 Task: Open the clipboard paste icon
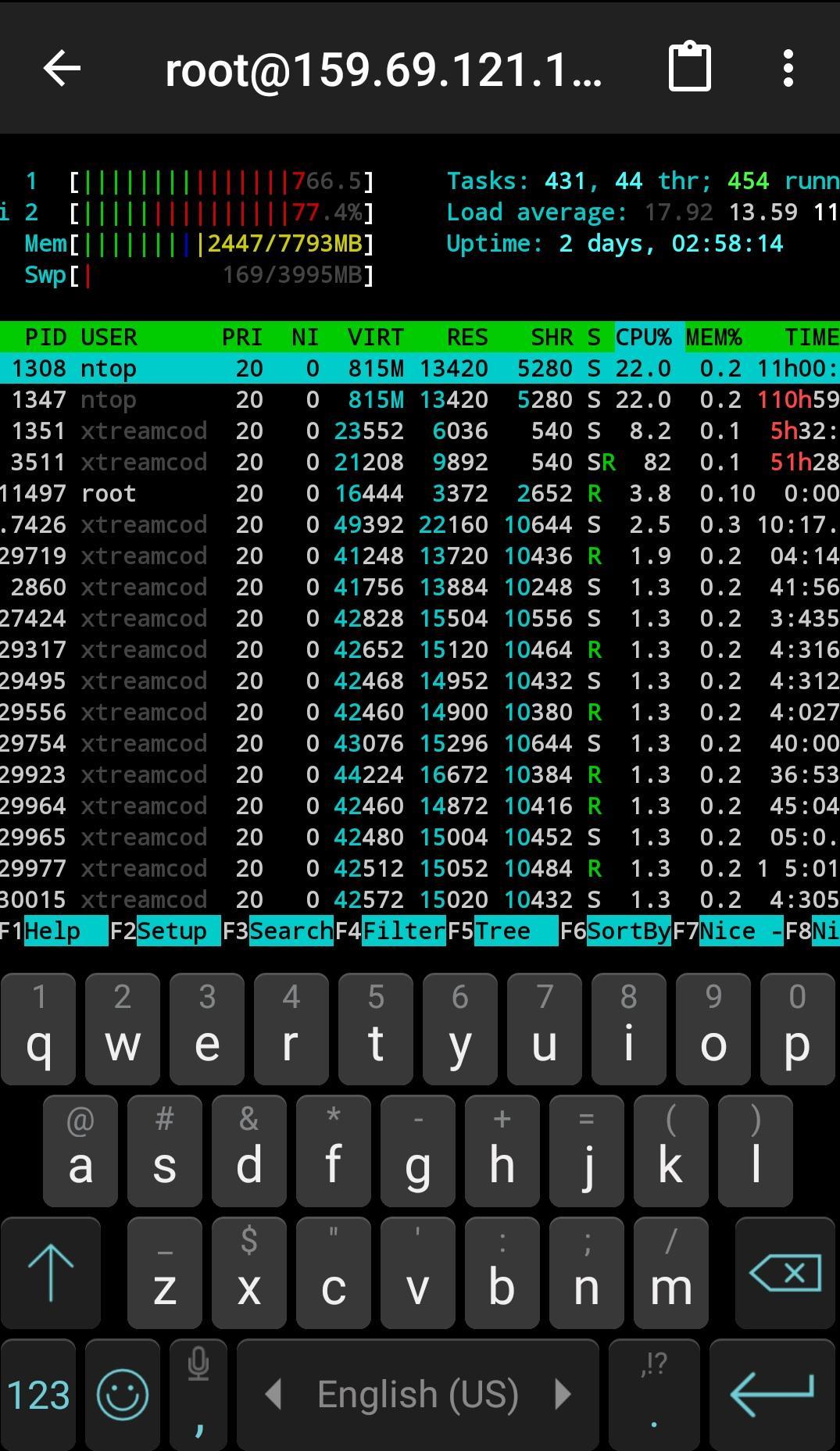pos(690,67)
